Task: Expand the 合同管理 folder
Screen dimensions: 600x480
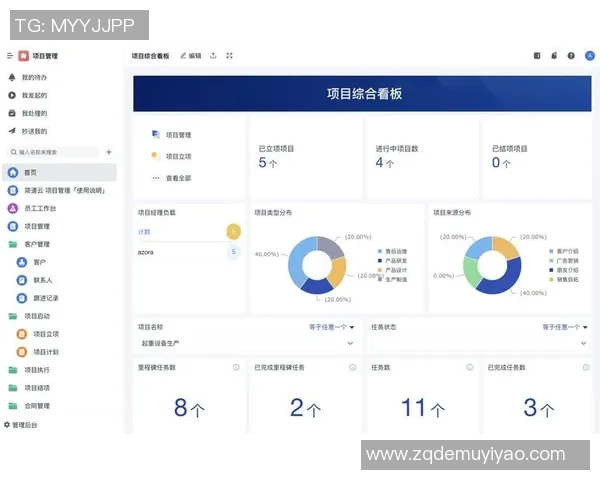Action: [x=29, y=406]
